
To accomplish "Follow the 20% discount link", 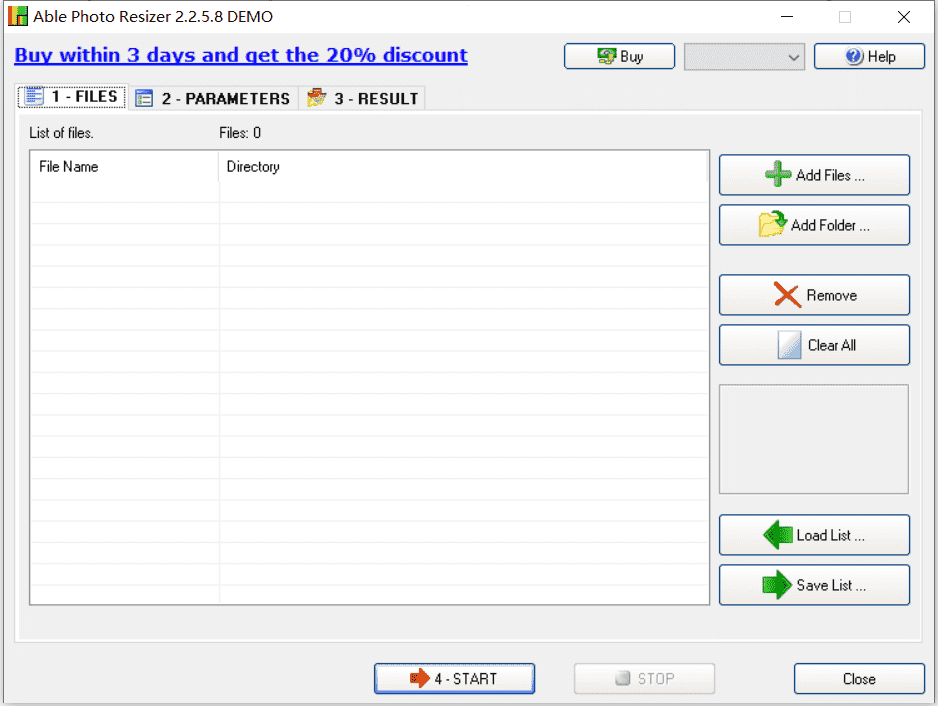I will pyautogui.click(x=241, y=55).
